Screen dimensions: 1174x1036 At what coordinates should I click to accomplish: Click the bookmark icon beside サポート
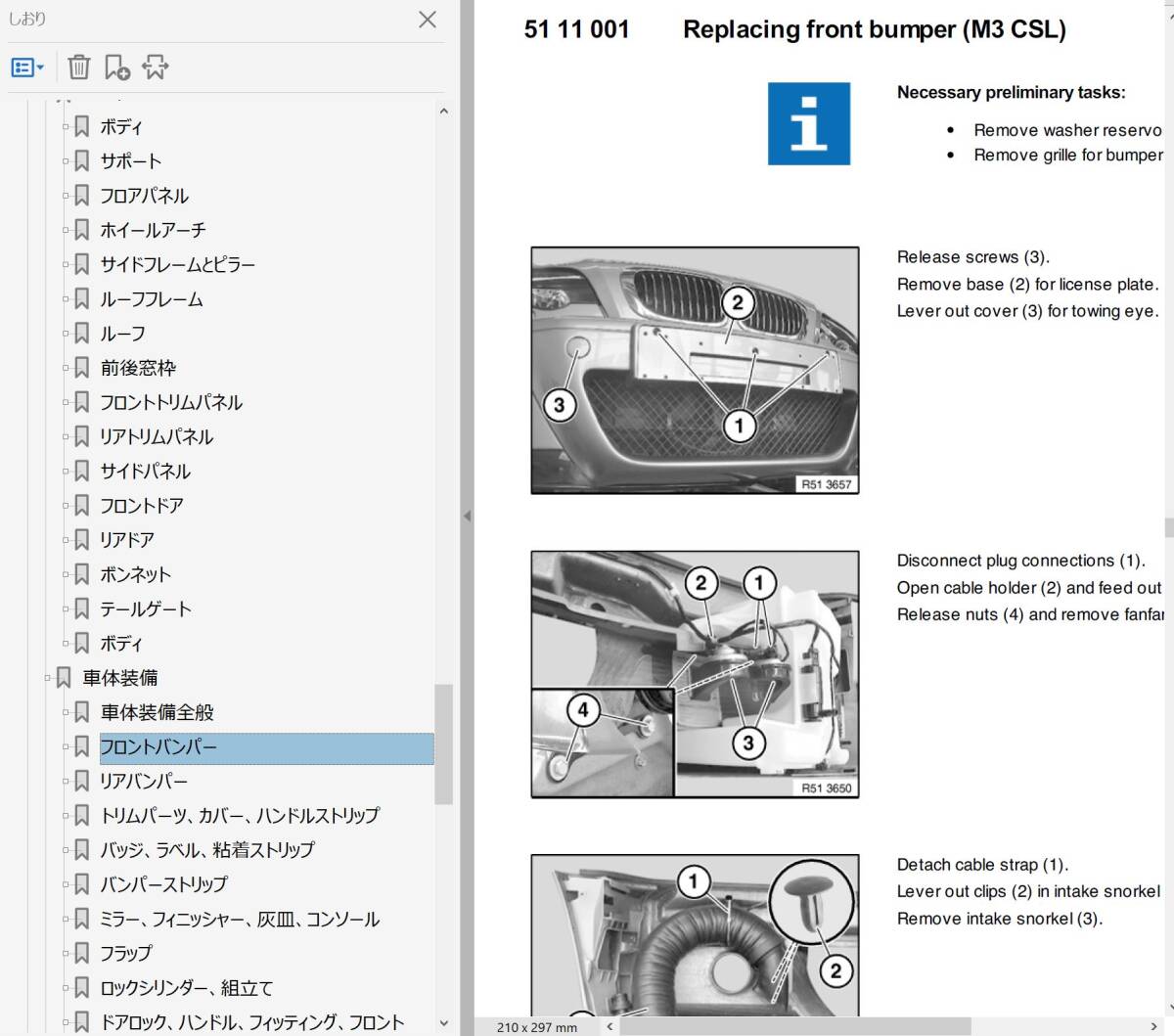(82, 161)
